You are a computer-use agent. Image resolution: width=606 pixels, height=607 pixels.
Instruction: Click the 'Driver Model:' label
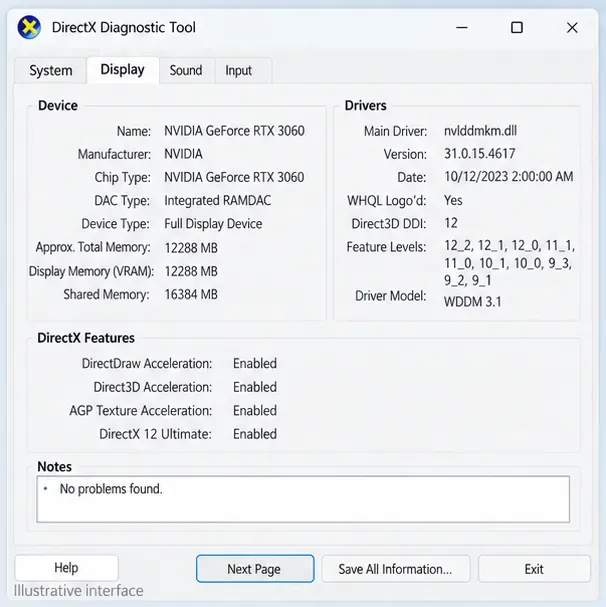391,296
